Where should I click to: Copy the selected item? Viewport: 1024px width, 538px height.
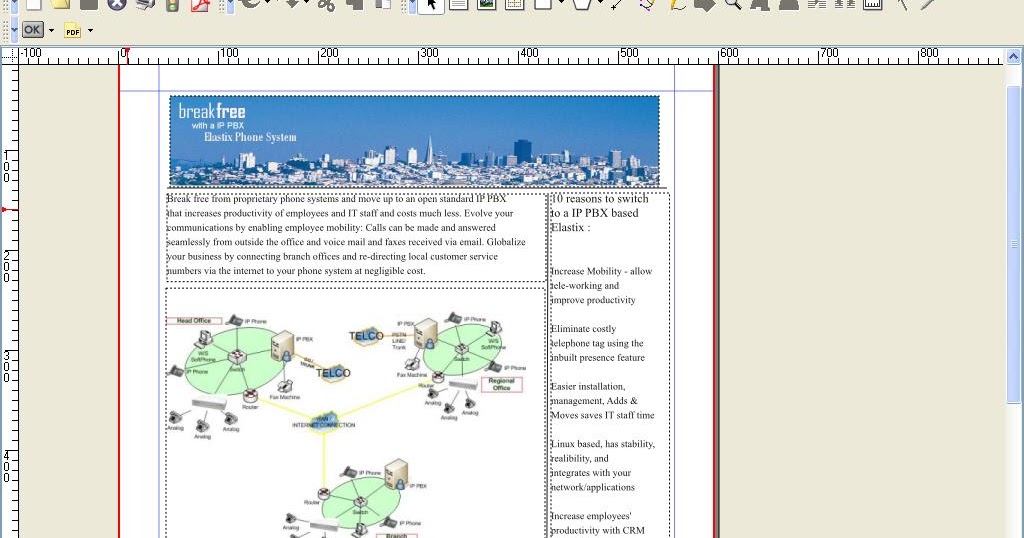[x=355, y=4]
